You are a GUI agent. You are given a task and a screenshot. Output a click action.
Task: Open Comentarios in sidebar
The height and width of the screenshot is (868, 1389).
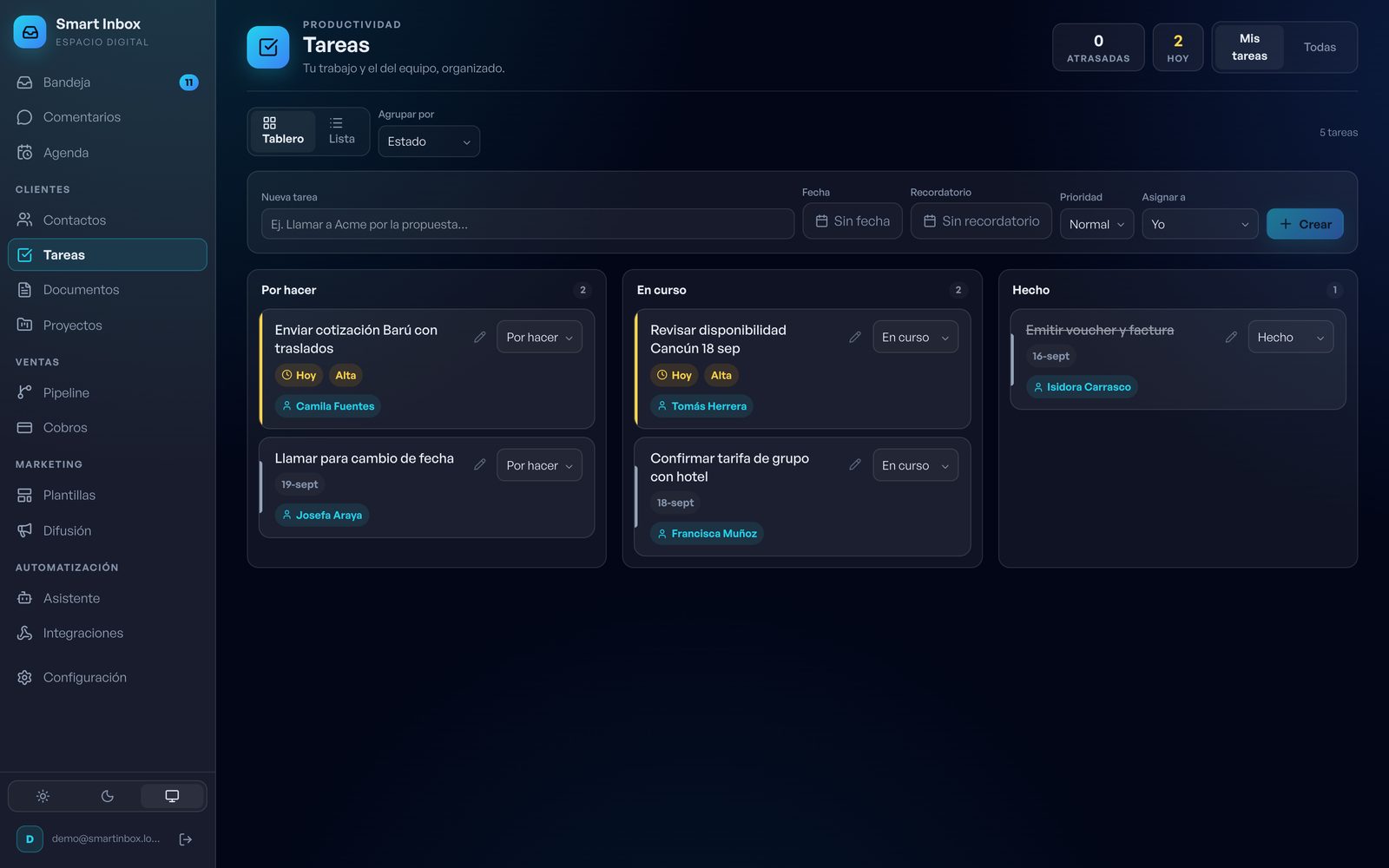108,117
